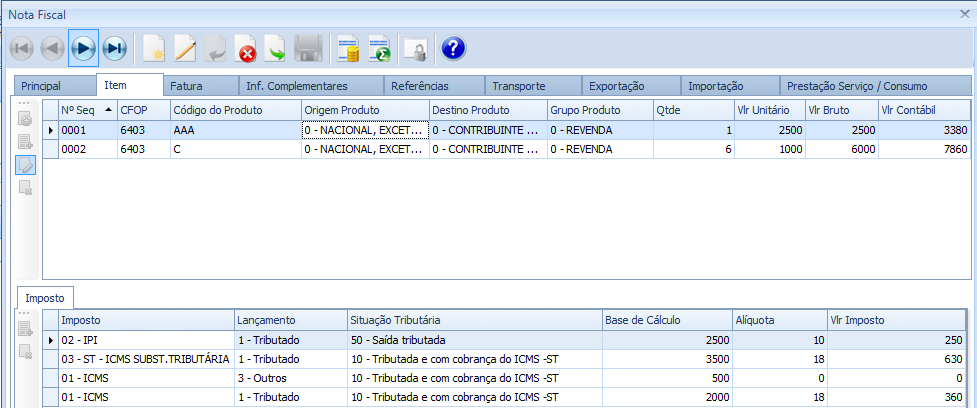Open help with the blue question mark

[x=453, y=47]
